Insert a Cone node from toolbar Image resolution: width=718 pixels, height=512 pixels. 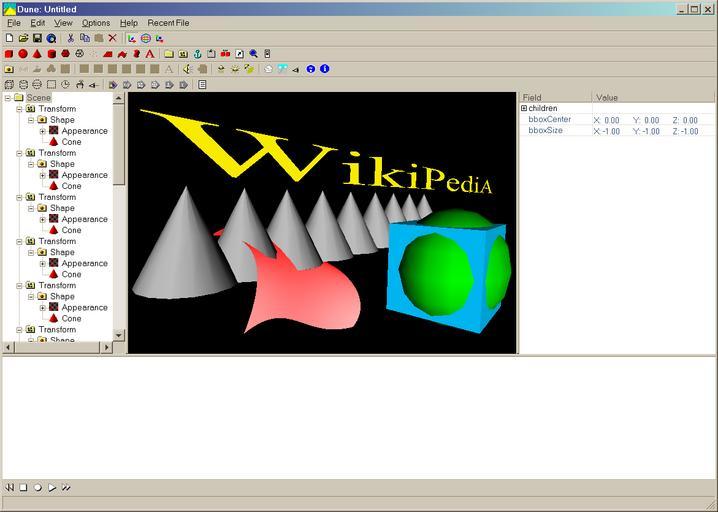[x=37, y=54]
